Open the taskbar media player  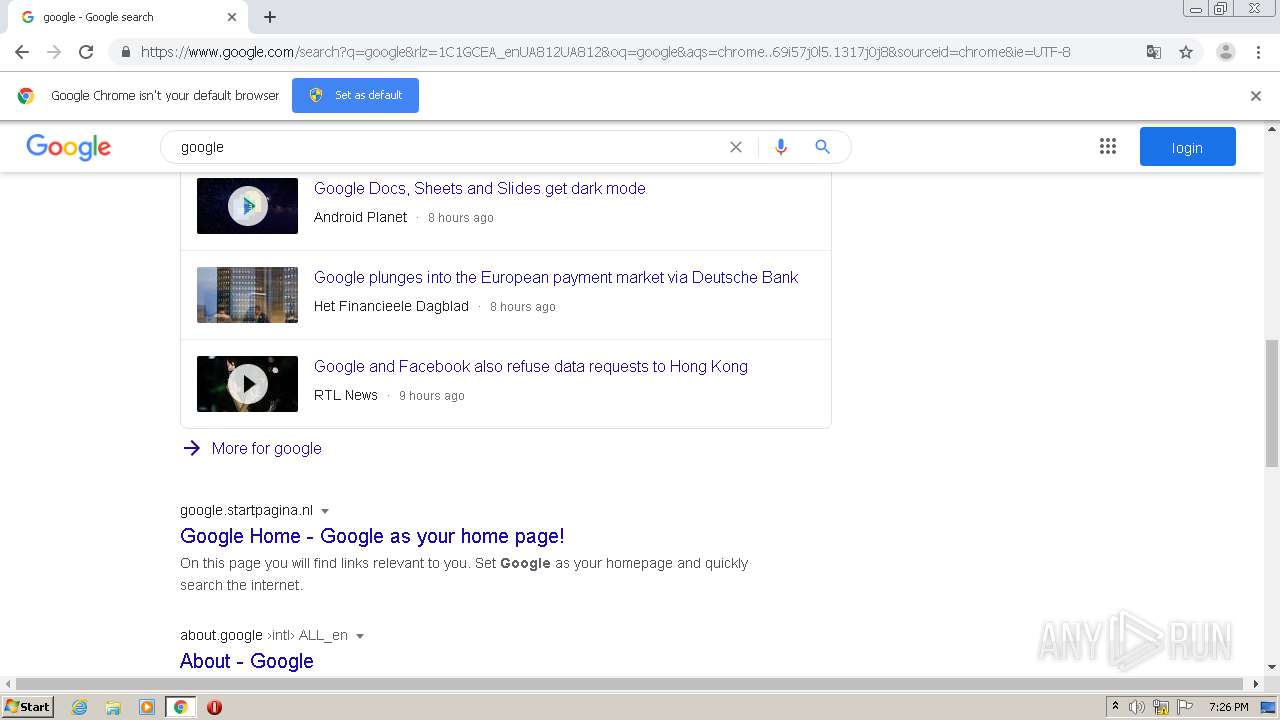[x=147, y=707]
